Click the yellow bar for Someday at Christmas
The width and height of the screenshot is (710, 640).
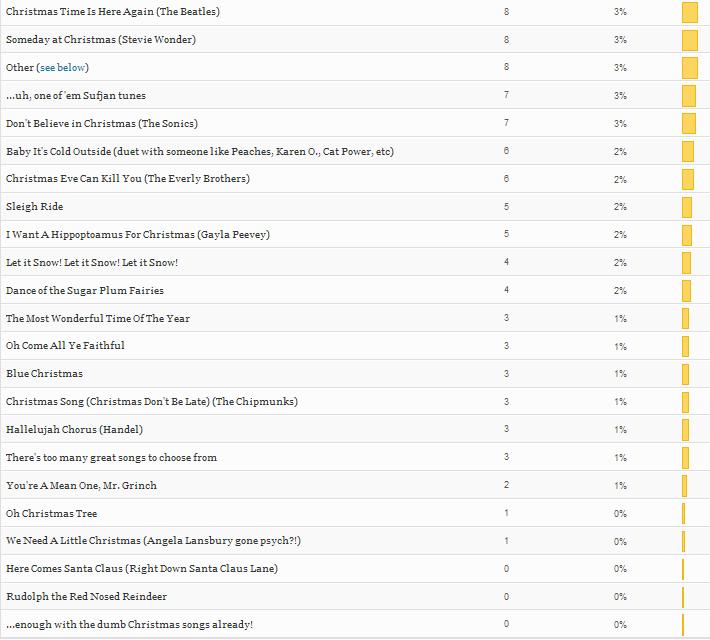[689, 40]
